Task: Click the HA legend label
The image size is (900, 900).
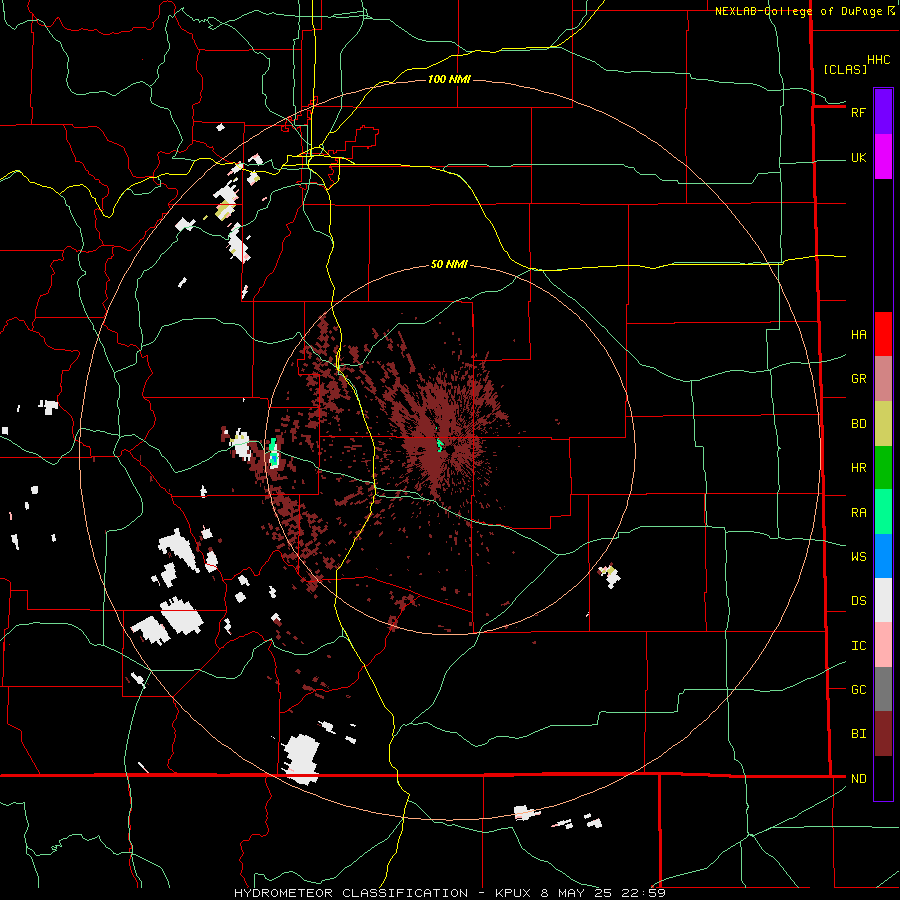Action: (858, 335)
